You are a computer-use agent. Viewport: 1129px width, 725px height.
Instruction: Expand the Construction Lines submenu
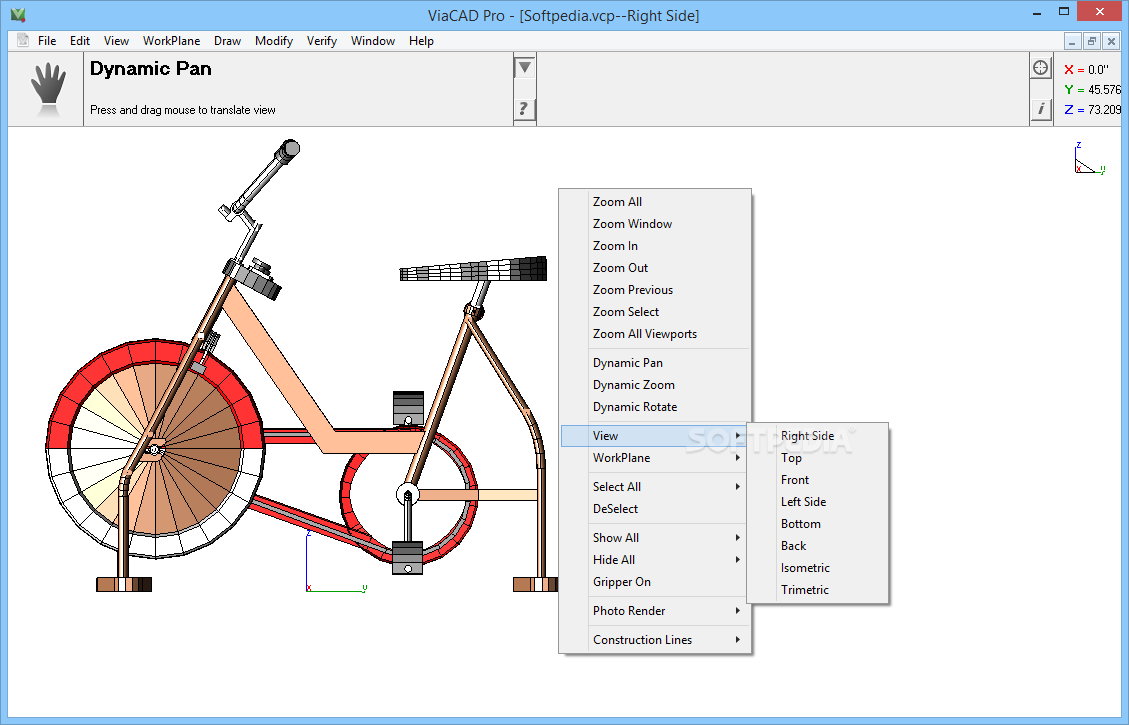point(655,640)
